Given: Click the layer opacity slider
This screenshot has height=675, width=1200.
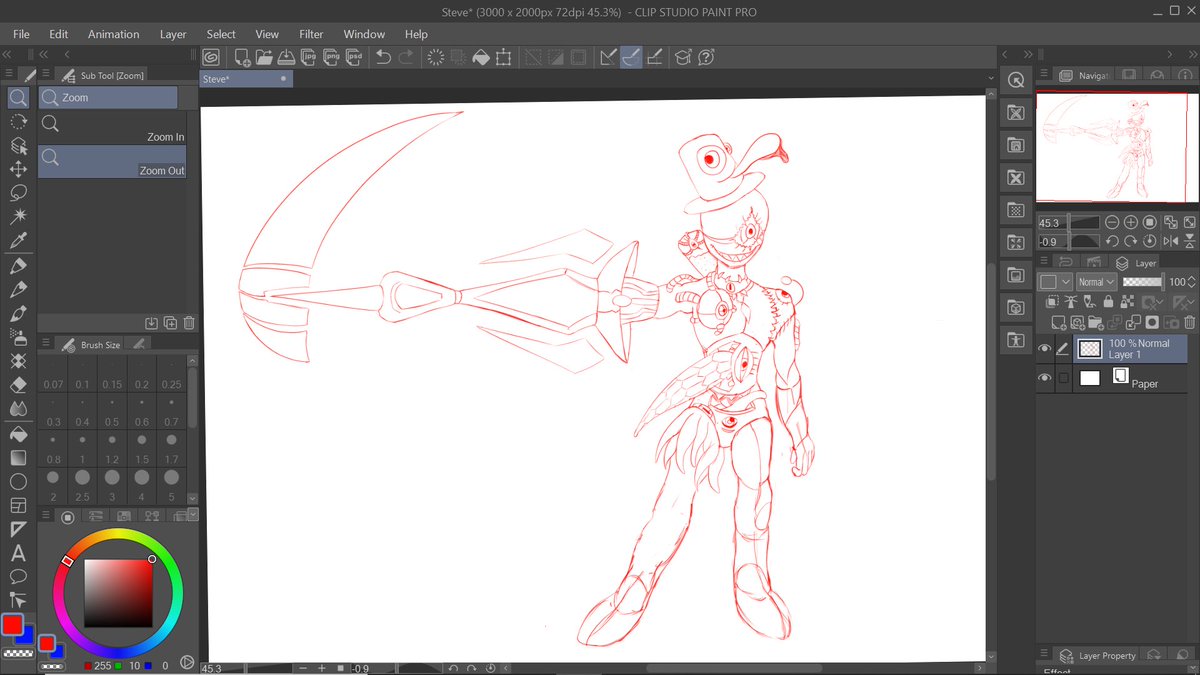Looking at the screenshot, I should (1144, 282).
